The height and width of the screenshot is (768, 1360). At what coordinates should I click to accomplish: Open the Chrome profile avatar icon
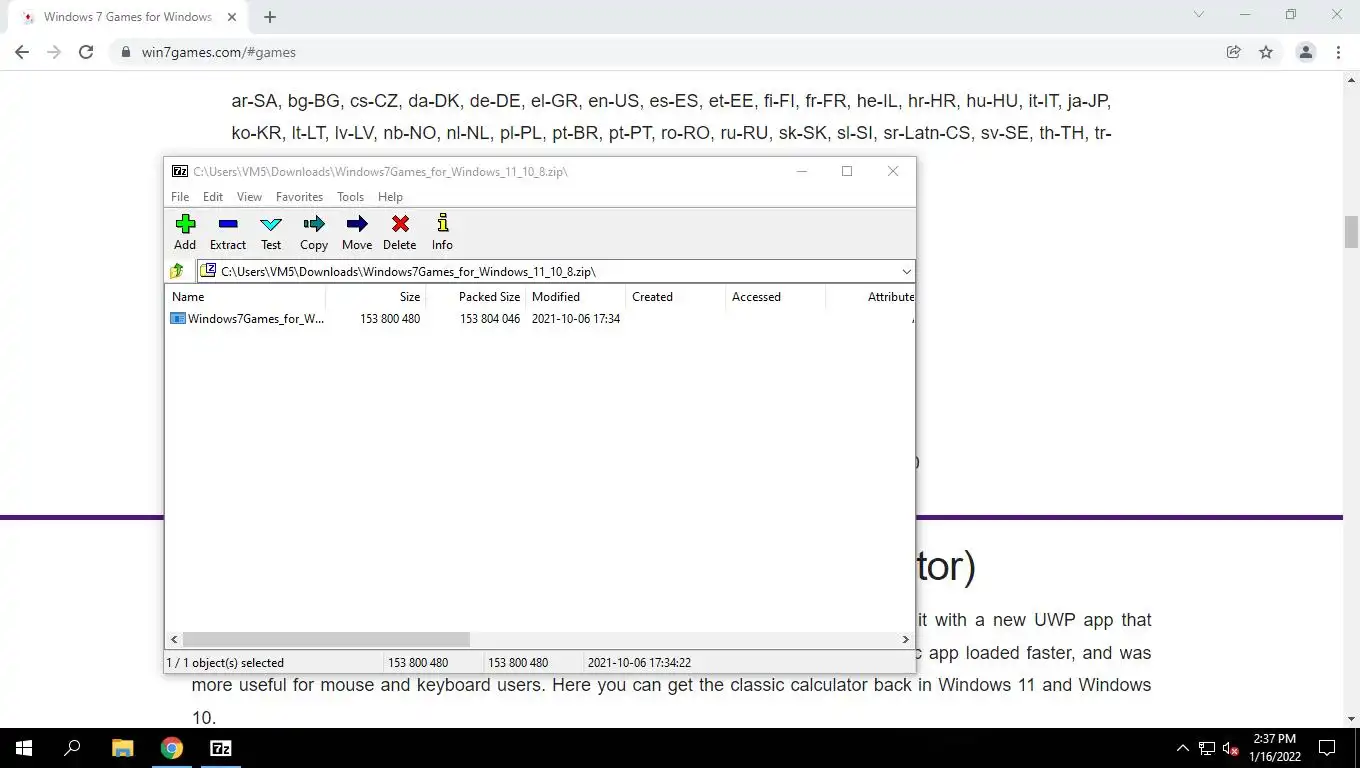1305,52
